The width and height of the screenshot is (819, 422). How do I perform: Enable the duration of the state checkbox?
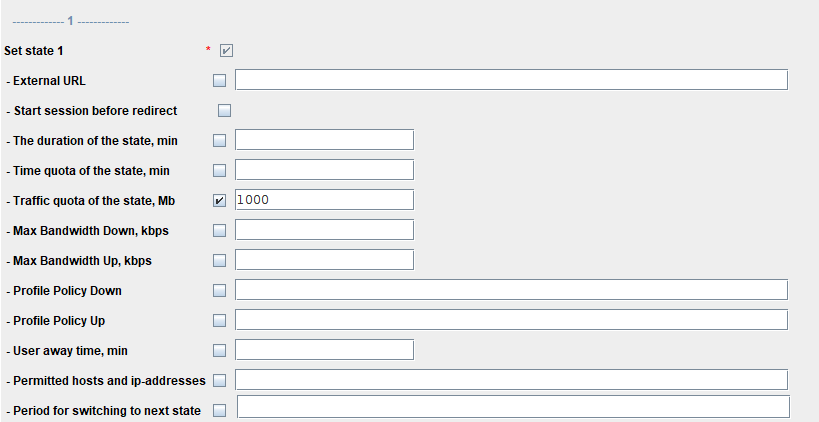[220, 141]
